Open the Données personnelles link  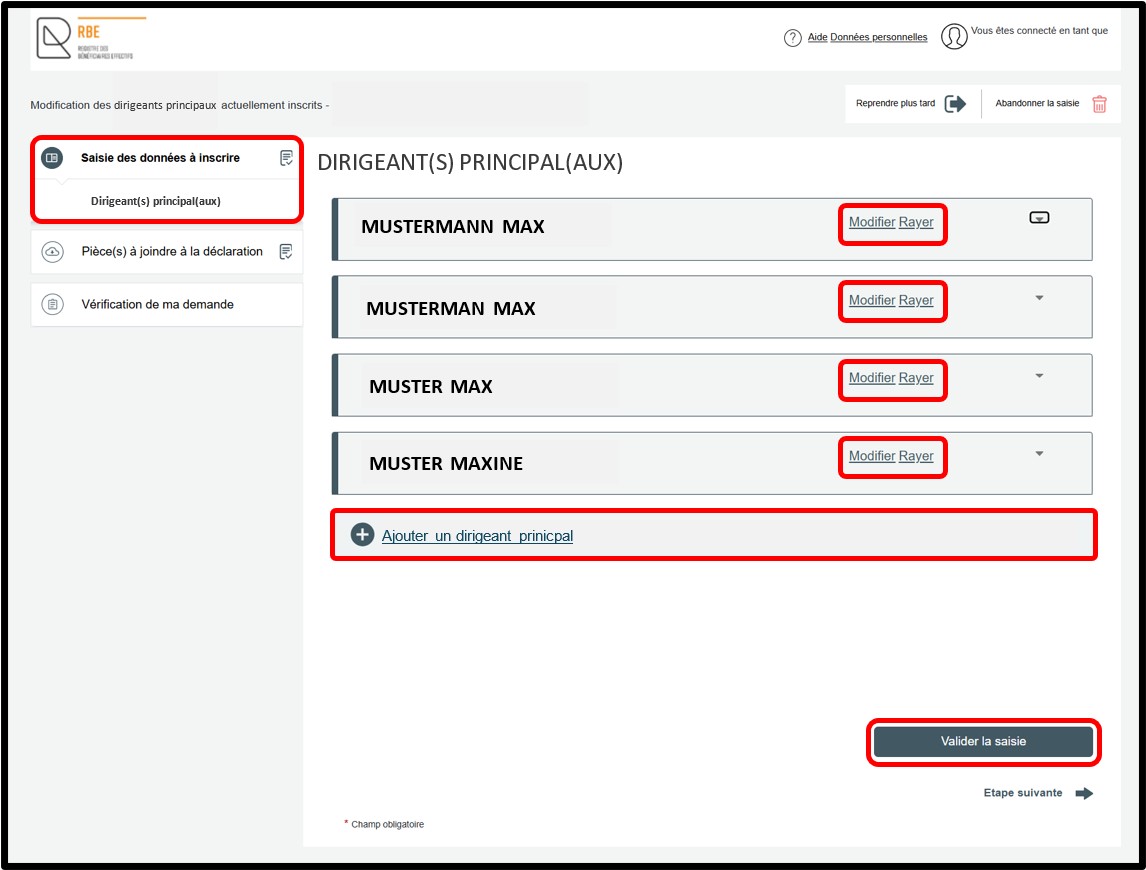tap(878, 38)
